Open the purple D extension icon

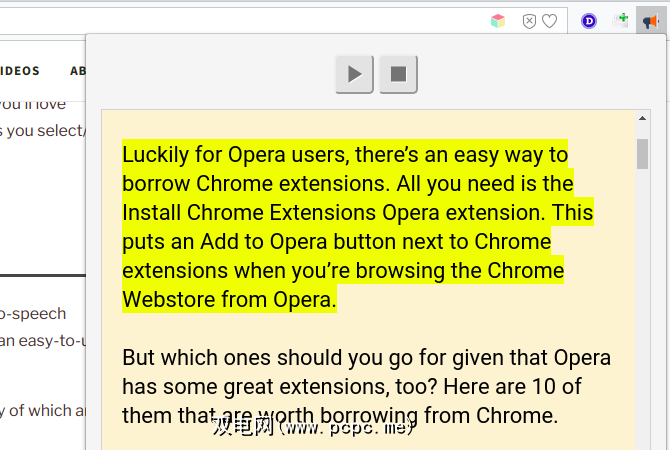pyautogui.click(x=589, y=21)
